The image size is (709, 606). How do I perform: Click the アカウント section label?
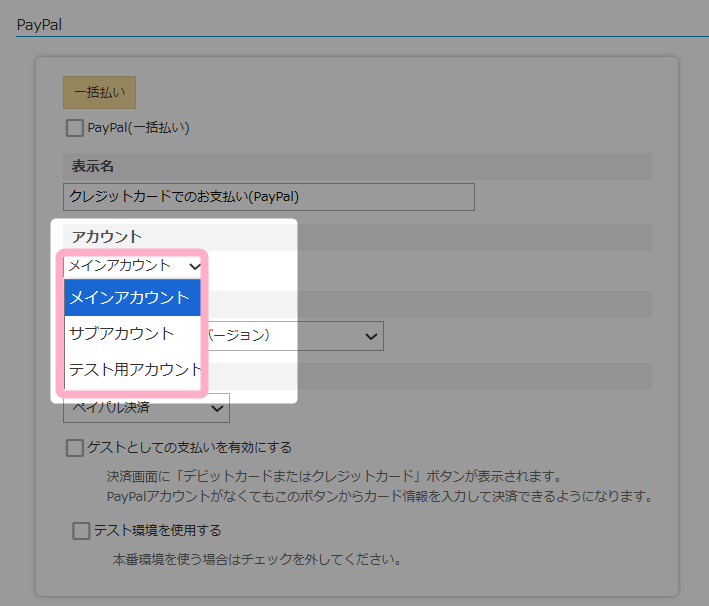click(107, 237)
